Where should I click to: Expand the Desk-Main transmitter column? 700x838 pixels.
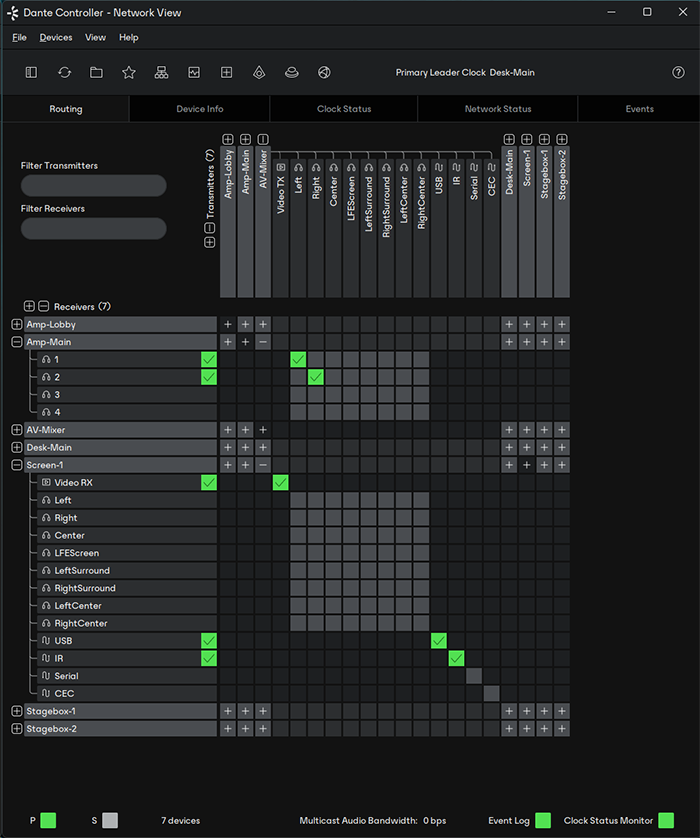(509, 139)
